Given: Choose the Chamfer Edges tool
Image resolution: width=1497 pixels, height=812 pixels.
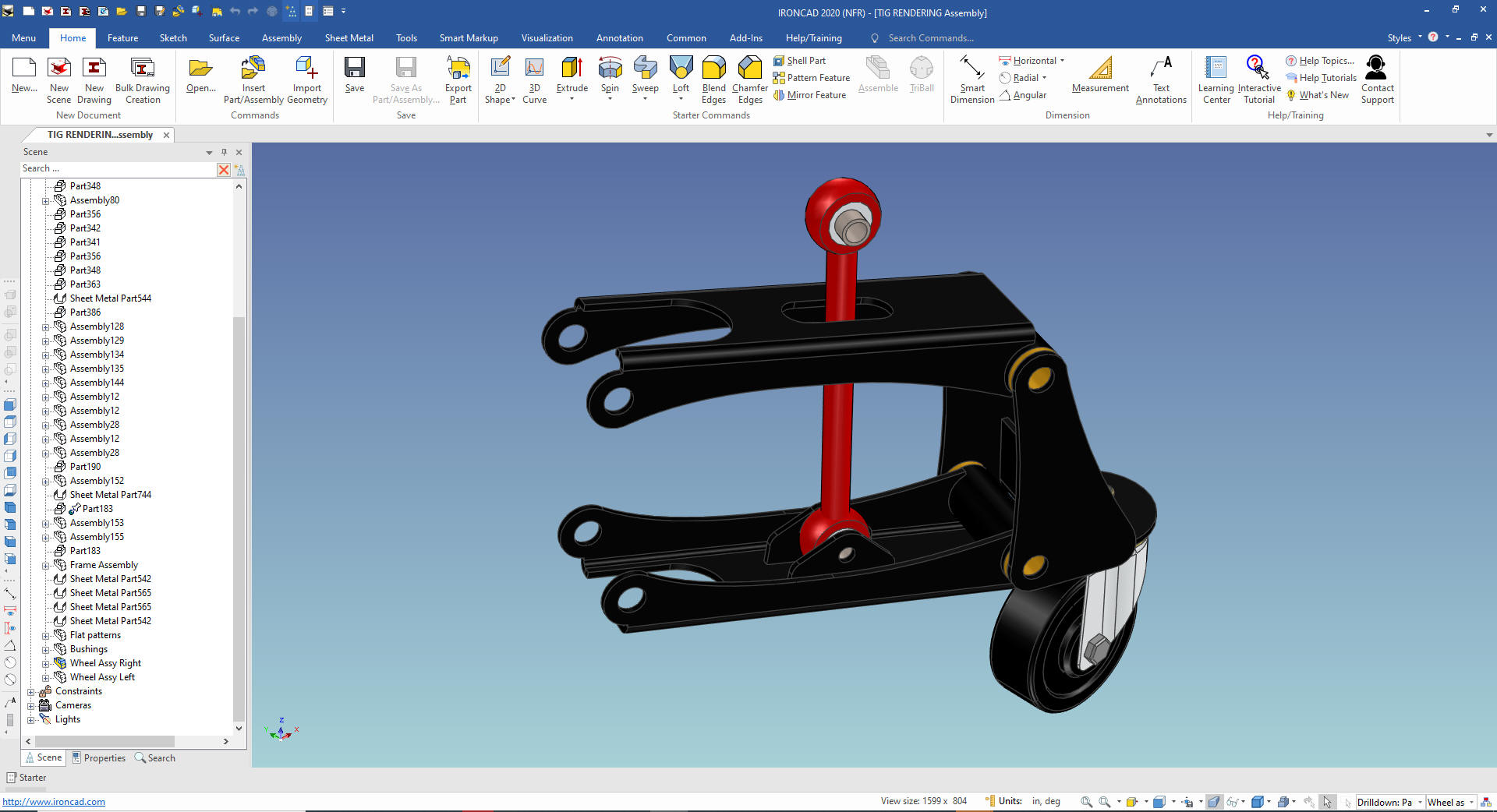Looking at the screenshot, I should click(749, 69).
